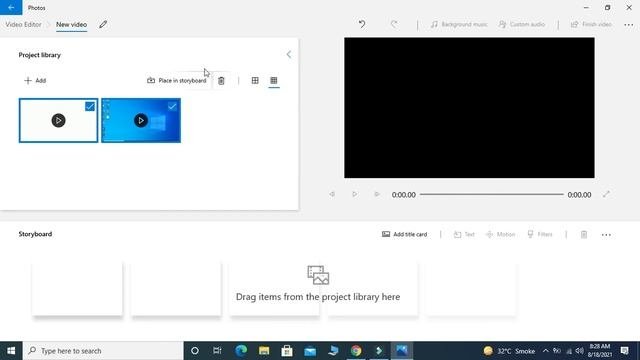Screen dimensions: 640x360
Task: Step forward one frame in preview
Action: click(x=377, y=195)
